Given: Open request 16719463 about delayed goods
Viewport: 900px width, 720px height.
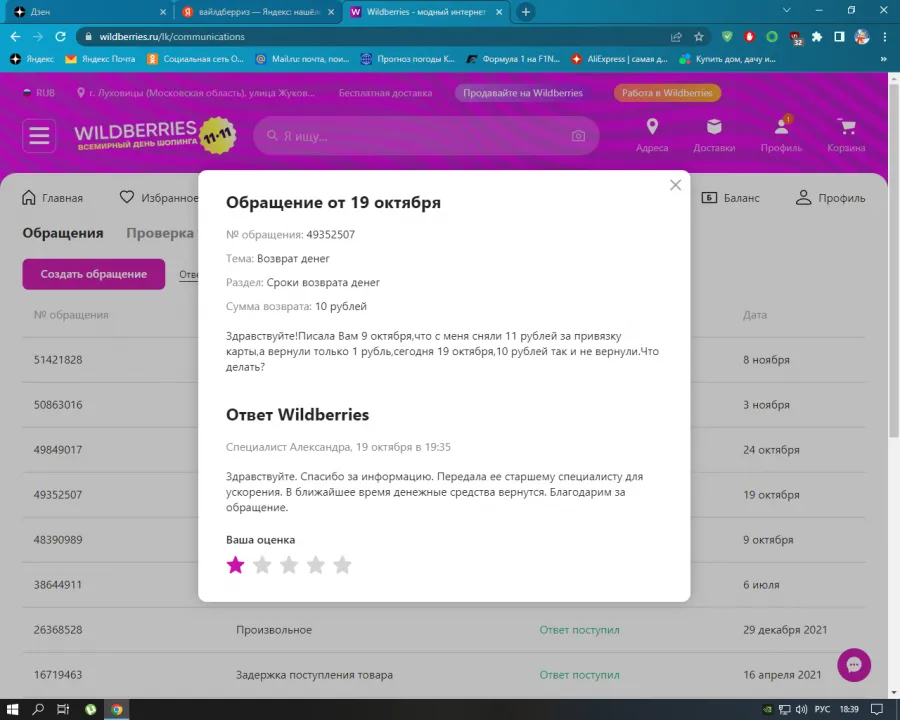Looking at the screenshot, I should (x=444, y=675).
